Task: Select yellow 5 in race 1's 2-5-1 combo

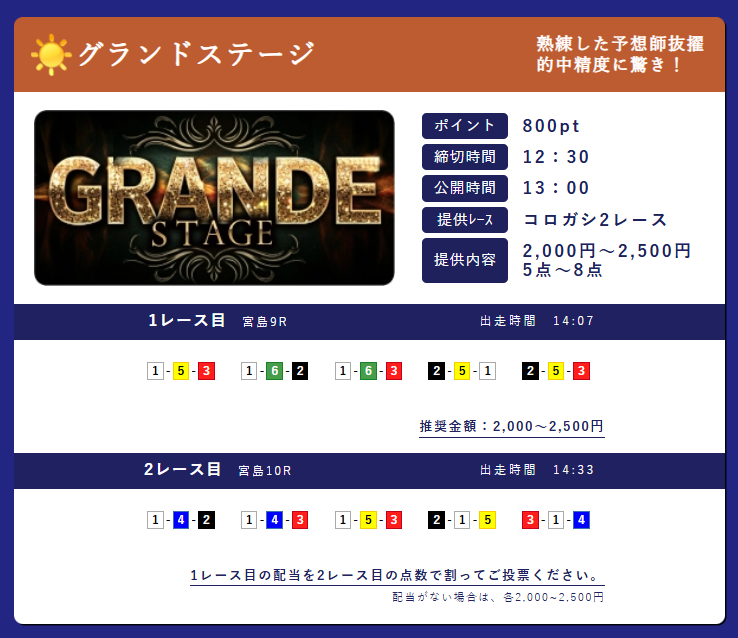Action: click(462, 371)
